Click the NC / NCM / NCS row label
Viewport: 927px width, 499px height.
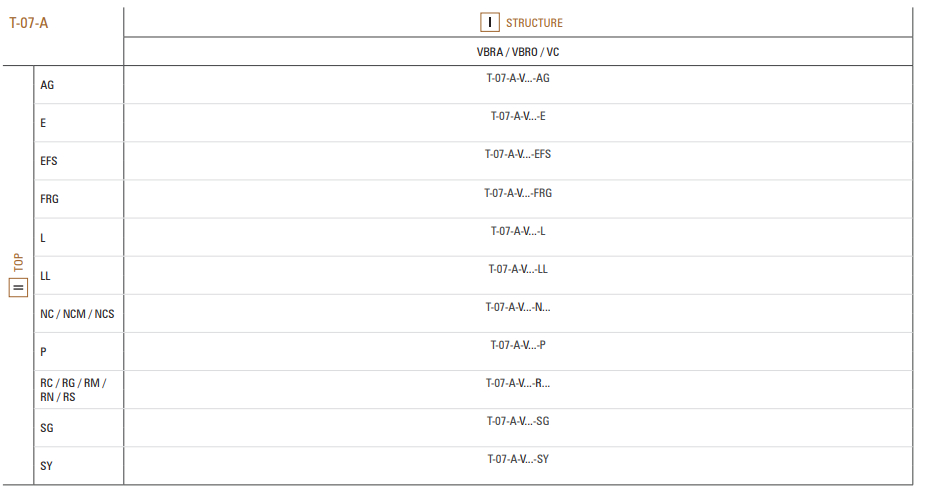pyautogui.click(x=77, y=314)
